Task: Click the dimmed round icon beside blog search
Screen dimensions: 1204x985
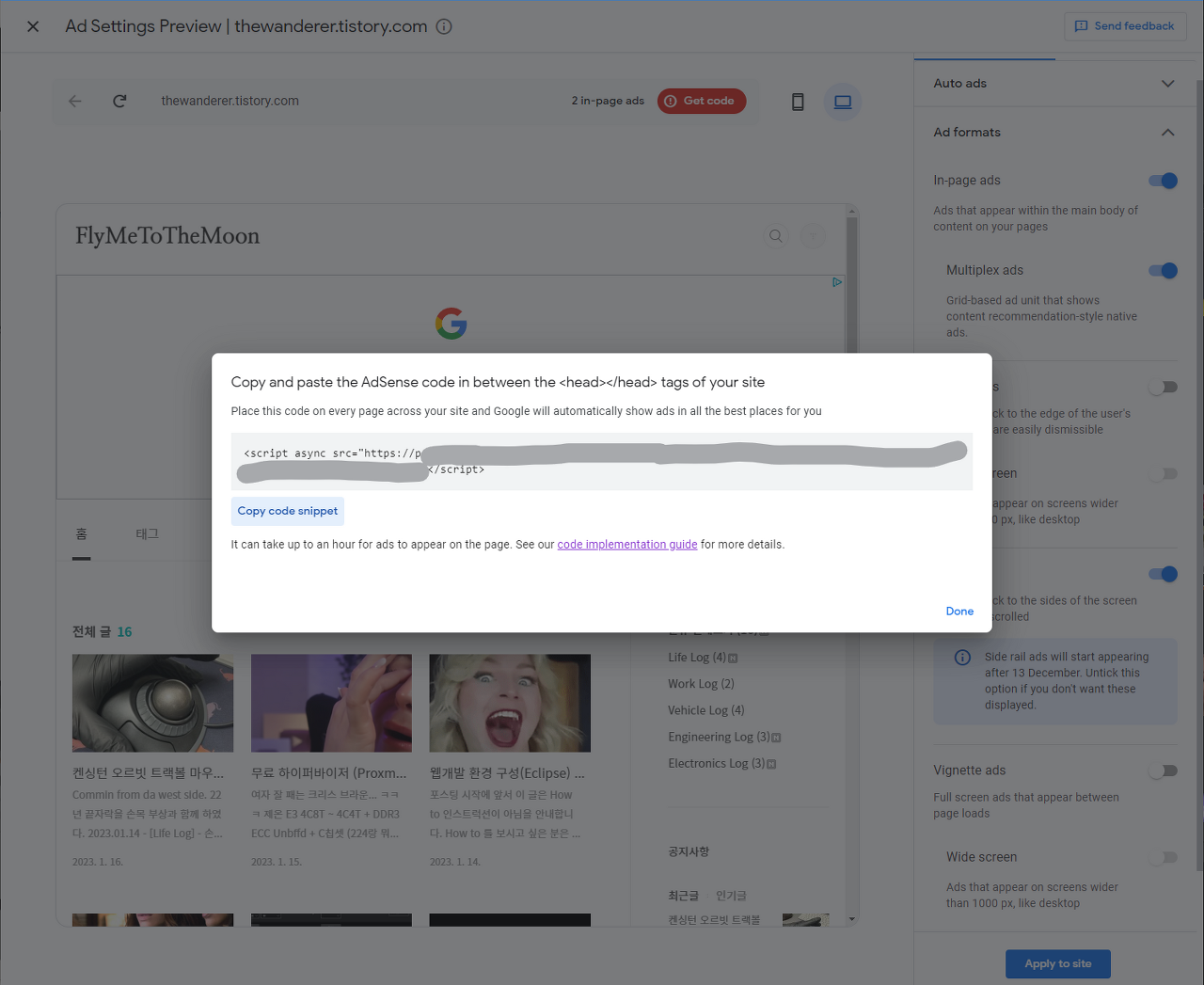Action: click(813, 236)
